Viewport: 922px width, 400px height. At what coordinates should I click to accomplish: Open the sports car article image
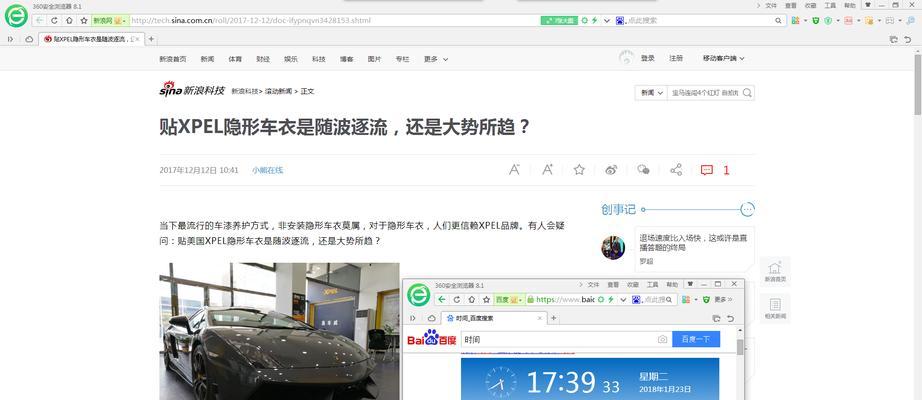click(x=279, y=331)
